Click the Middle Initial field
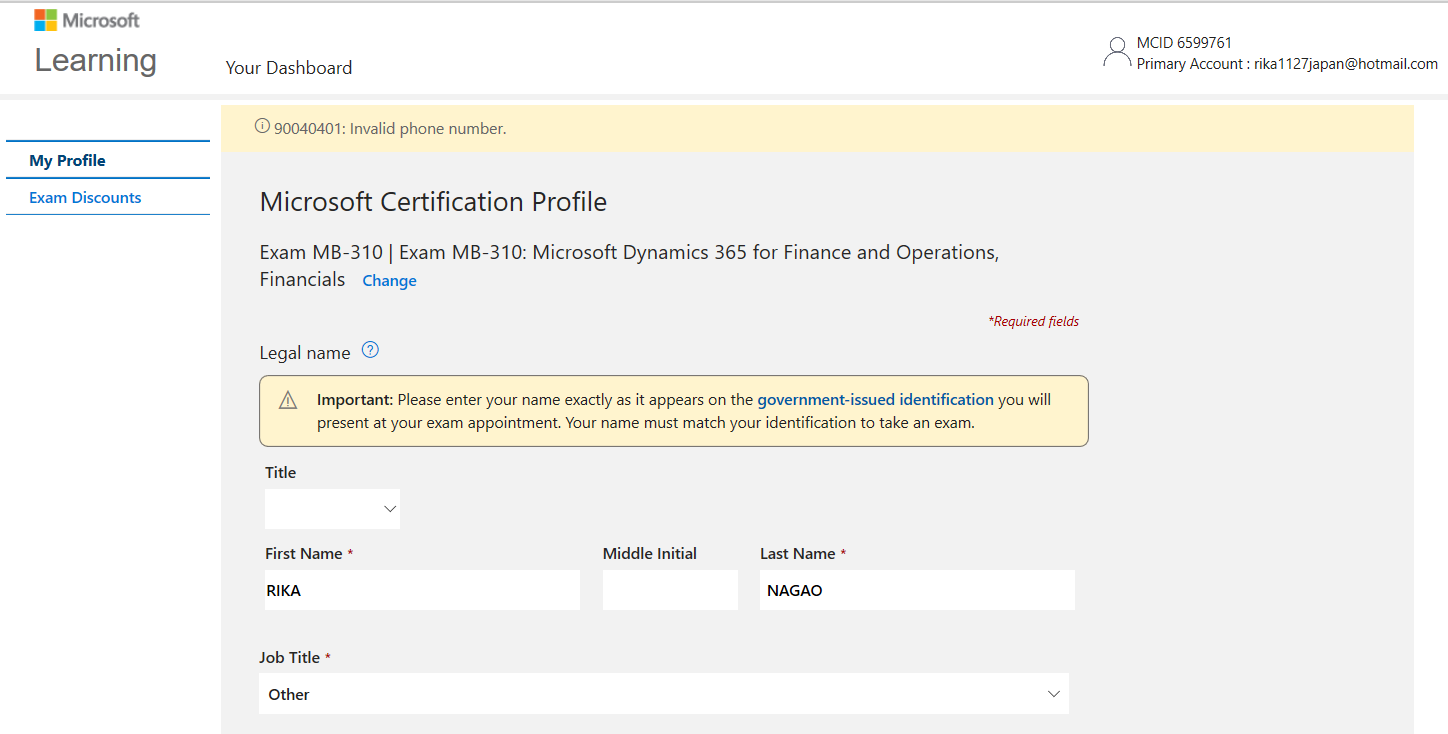This screenshot has width=1448, height=734. (670, 590)
